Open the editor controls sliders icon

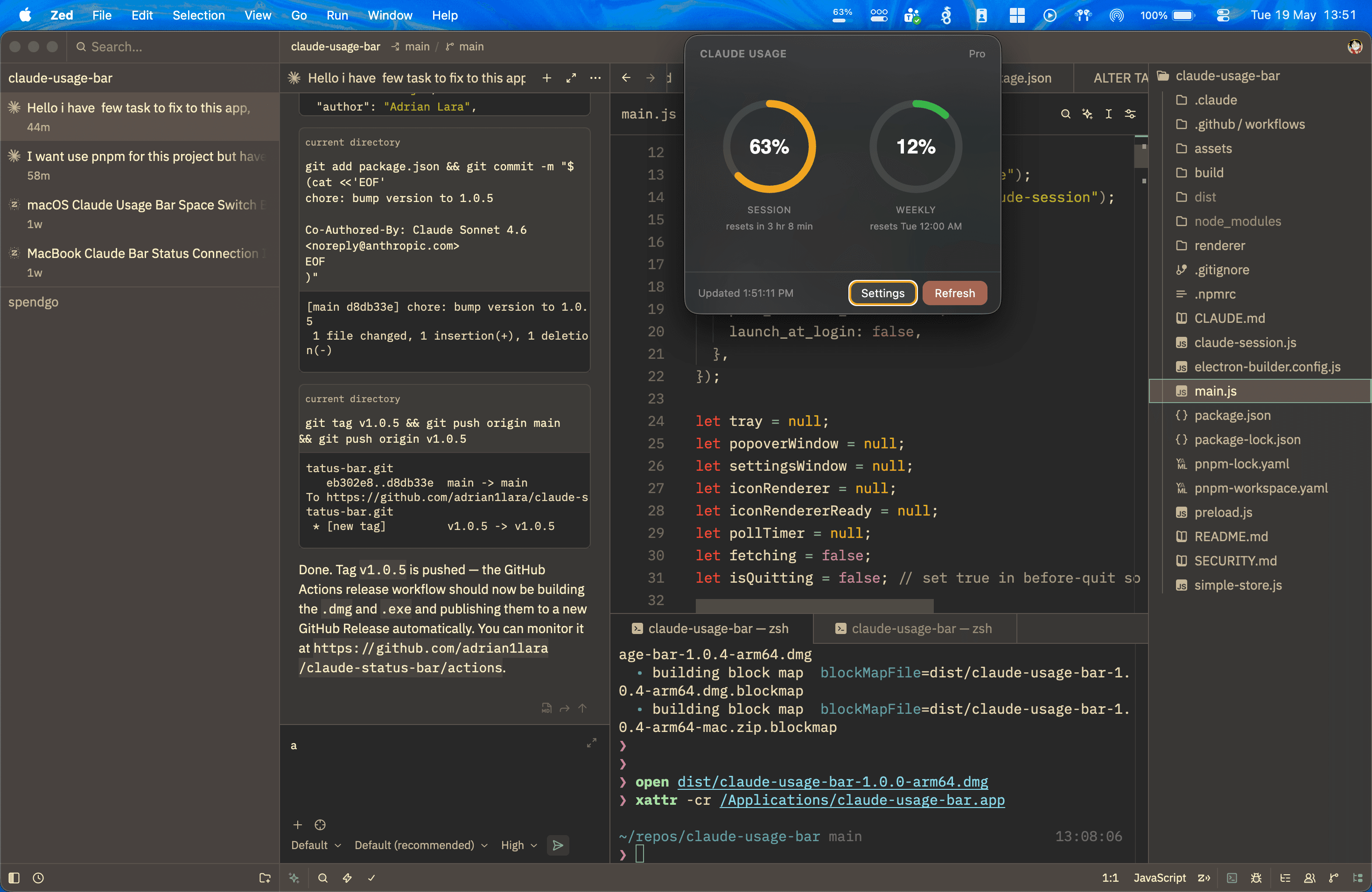pyautogui.click(x=1130, y=114)
